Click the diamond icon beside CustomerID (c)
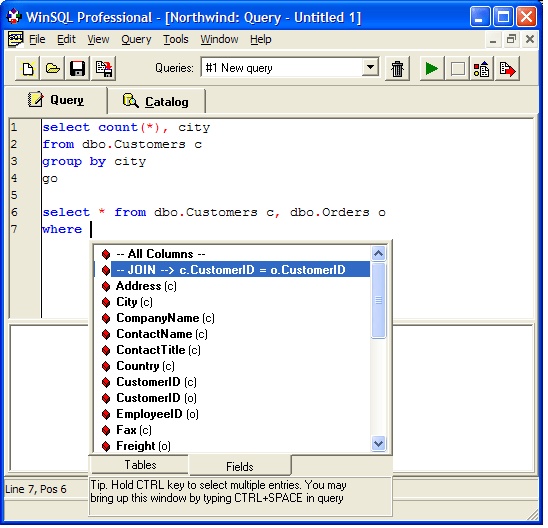 [x=106, y=382]
